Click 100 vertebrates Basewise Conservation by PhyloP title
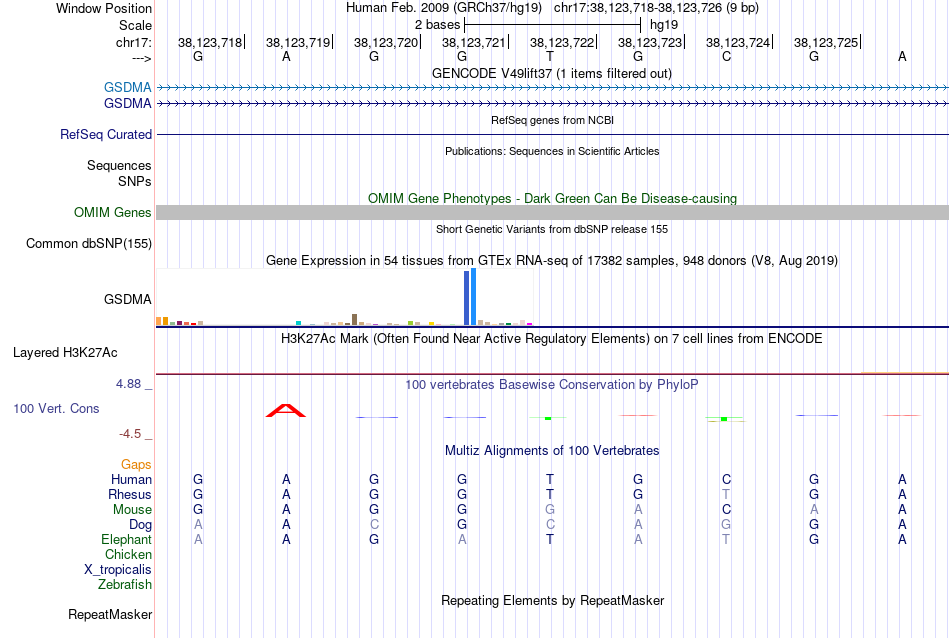The height and width of the screenshot is (638, 950). [x=552, y=384]
